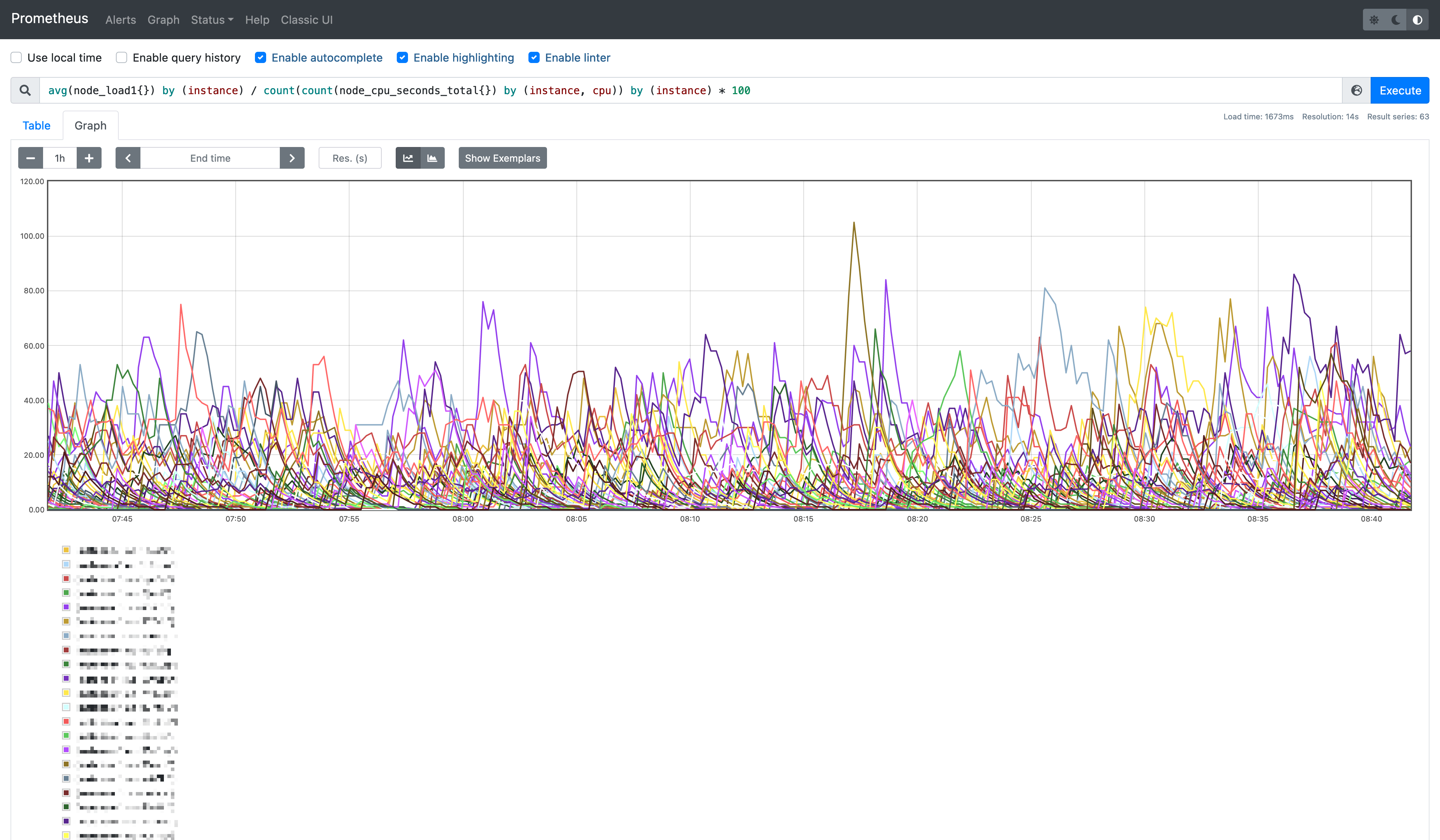1440x840 pixels.
Task: Select the stacked graph view icon
Action: (432, 158)
